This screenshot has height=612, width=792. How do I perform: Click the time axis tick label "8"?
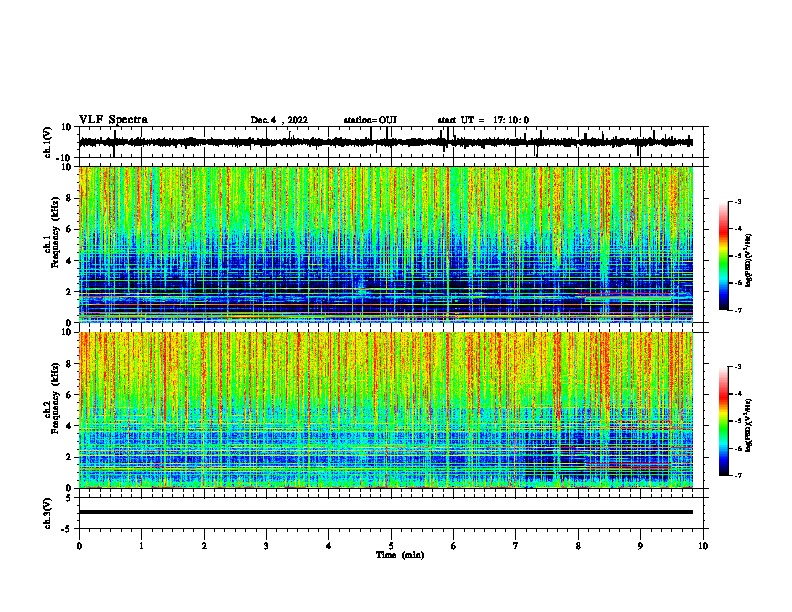tap(578, 546)
